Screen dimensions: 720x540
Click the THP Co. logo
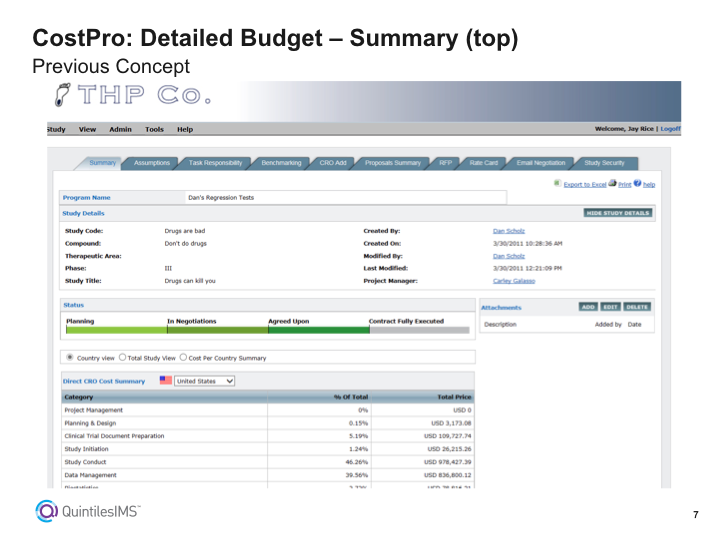[x=133, y=95]
